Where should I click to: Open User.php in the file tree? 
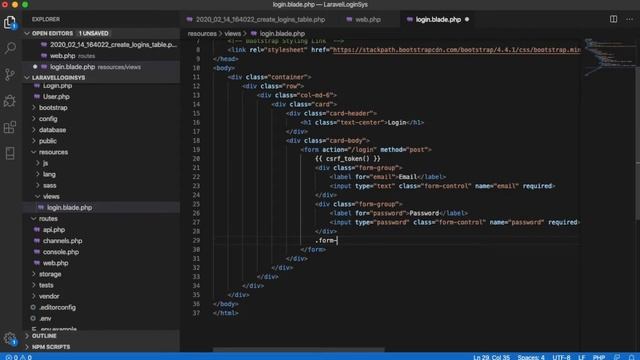(x=56, y=97)
